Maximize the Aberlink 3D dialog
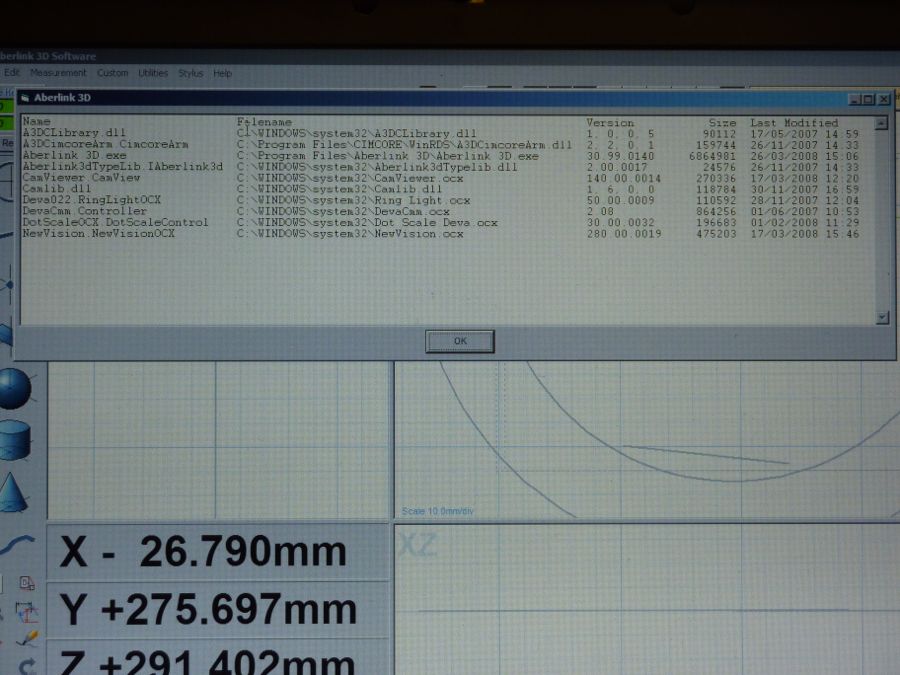900x675 pixels. pos(868,99)
